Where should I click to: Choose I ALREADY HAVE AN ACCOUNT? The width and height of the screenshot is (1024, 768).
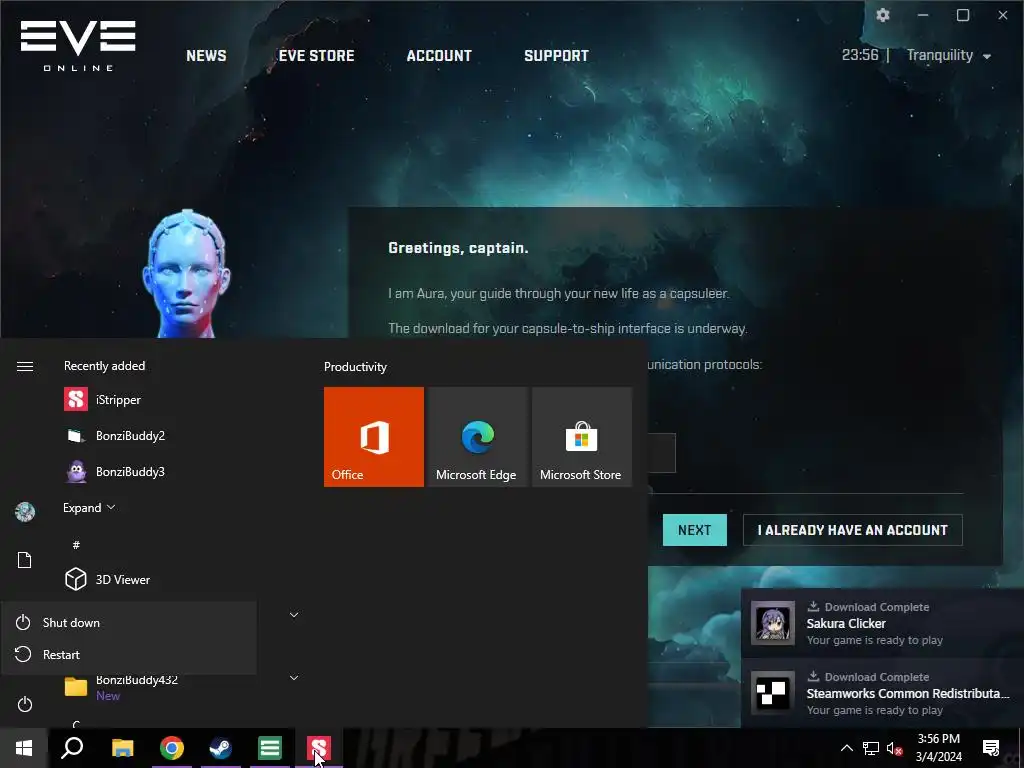click(x=852, y=530)
